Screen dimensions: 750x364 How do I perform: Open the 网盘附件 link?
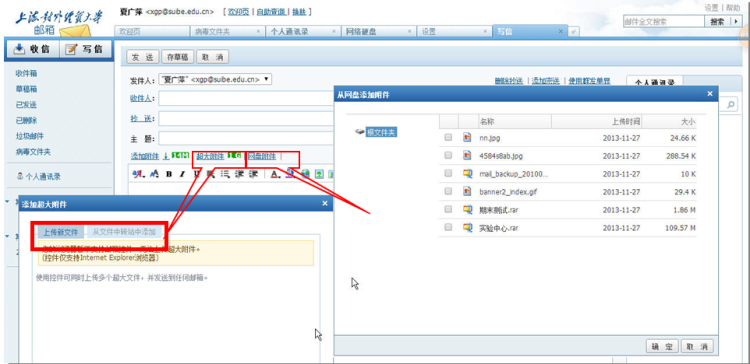(262, 156)
